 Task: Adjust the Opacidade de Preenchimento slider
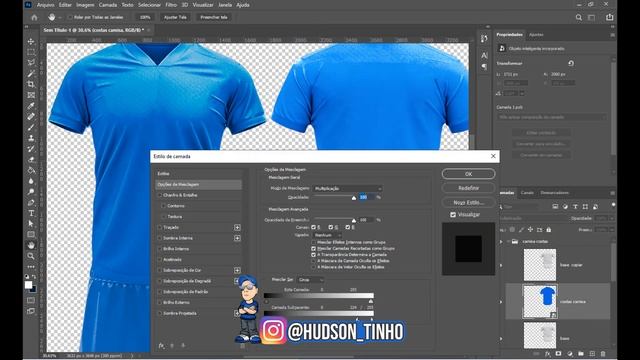tap(354, 220)
